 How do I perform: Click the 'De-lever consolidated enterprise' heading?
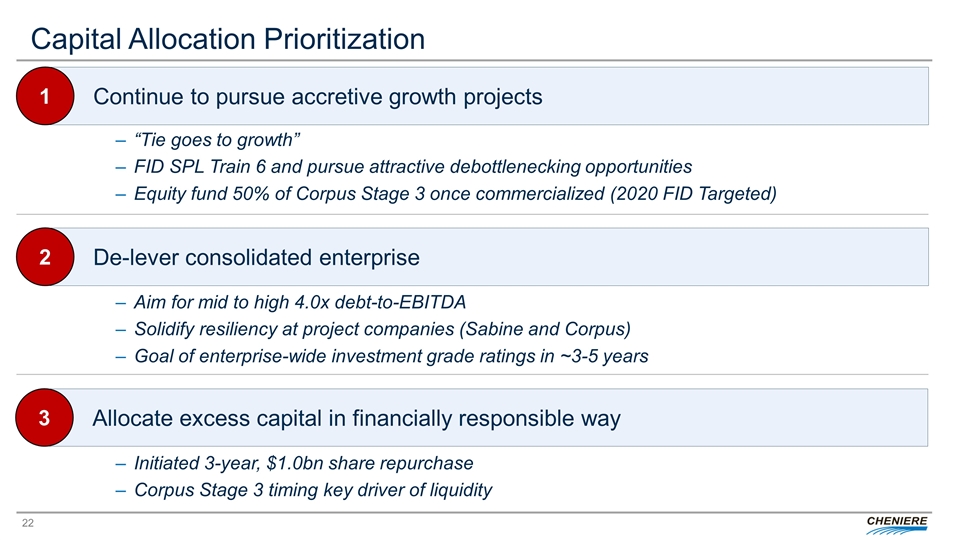pyautogui.click(x=256, y=257)
